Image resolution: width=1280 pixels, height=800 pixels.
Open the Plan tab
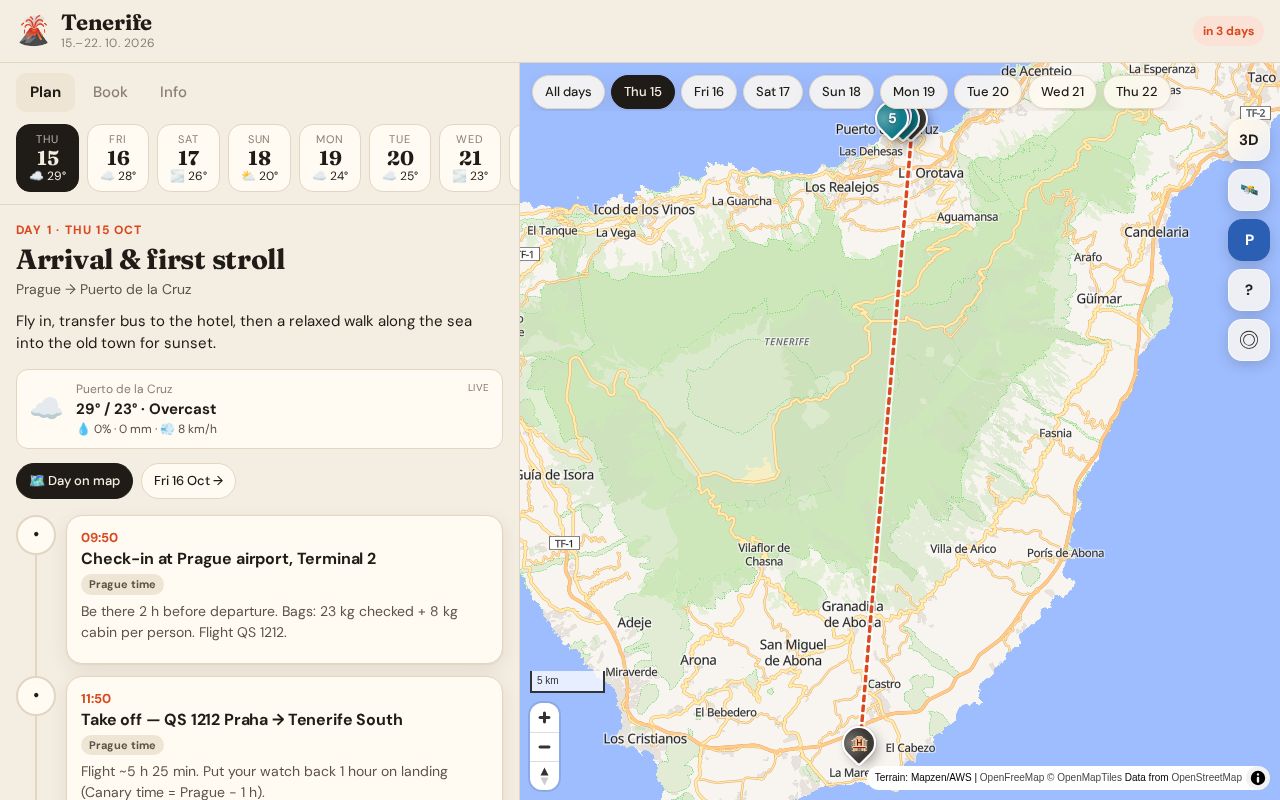45,92
